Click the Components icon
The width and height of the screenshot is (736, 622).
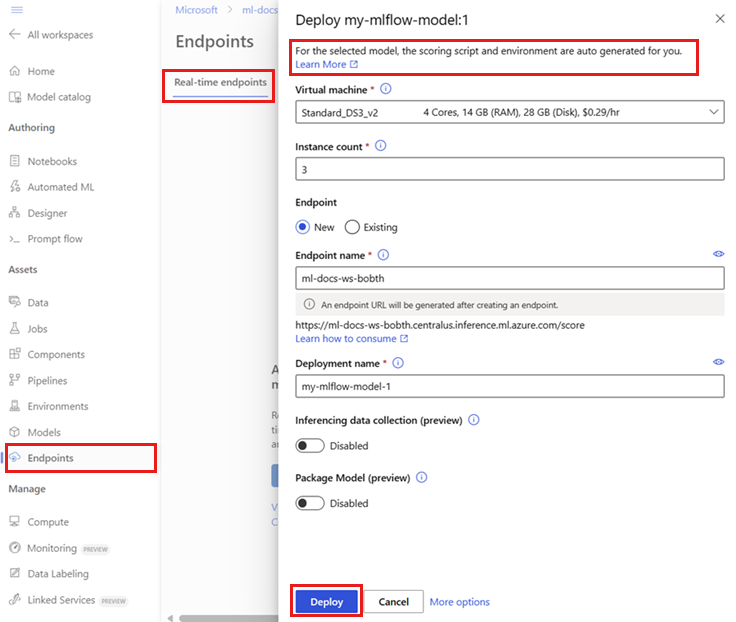pyautogui.click(x=15, y=354)
